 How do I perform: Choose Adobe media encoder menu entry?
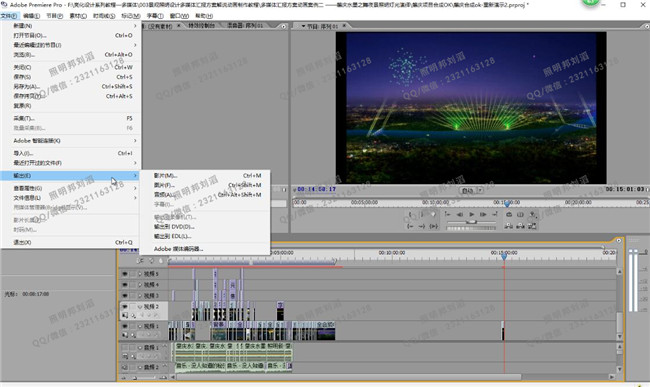point(178,249)
